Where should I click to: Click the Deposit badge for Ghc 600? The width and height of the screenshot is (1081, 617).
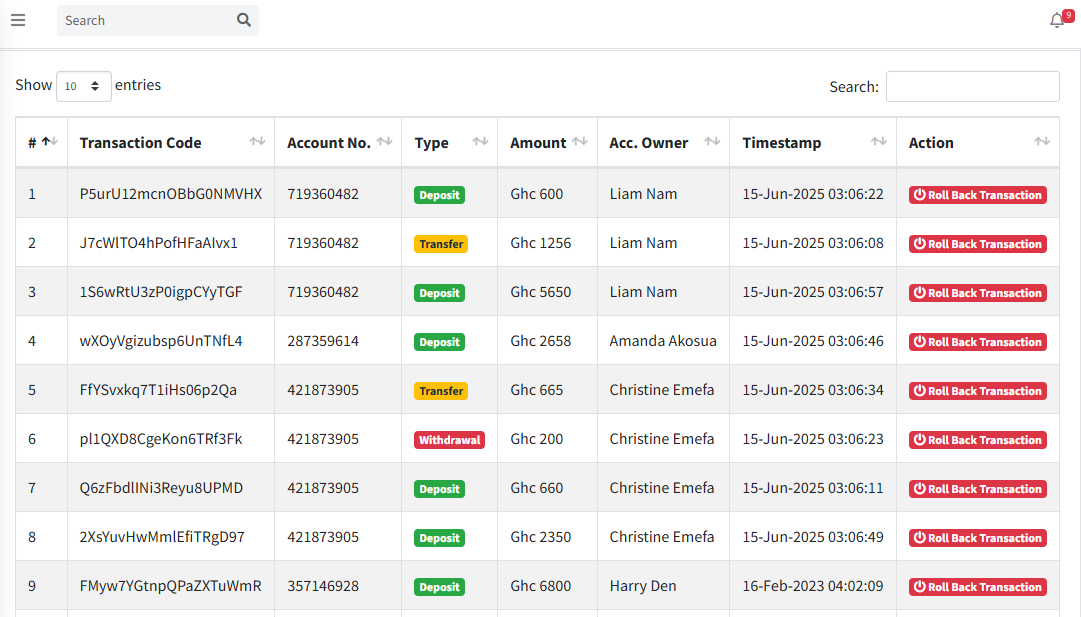439,195
